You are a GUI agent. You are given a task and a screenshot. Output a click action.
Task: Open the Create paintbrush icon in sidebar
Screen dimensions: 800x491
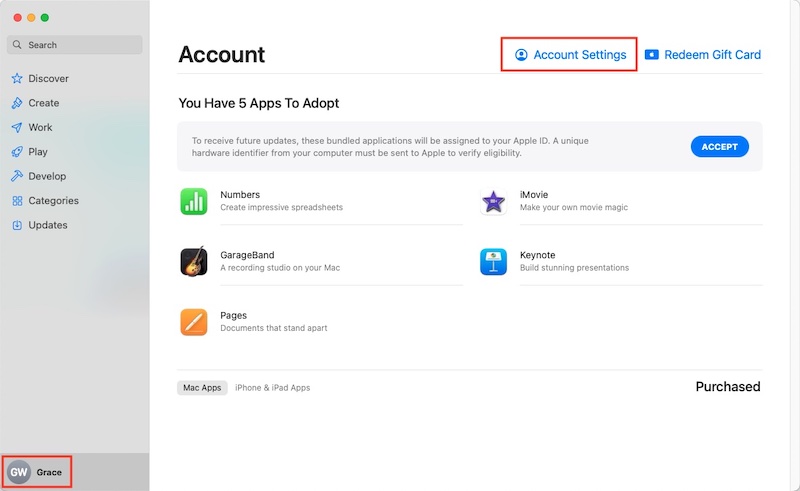17,103
